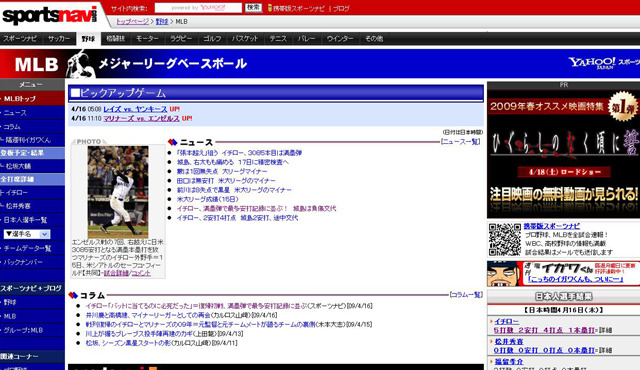This screenshot has height=370, width=640.
Task: Open マリナーズ vs. エンゼルス game link
Action: click(x=141, y=119)
